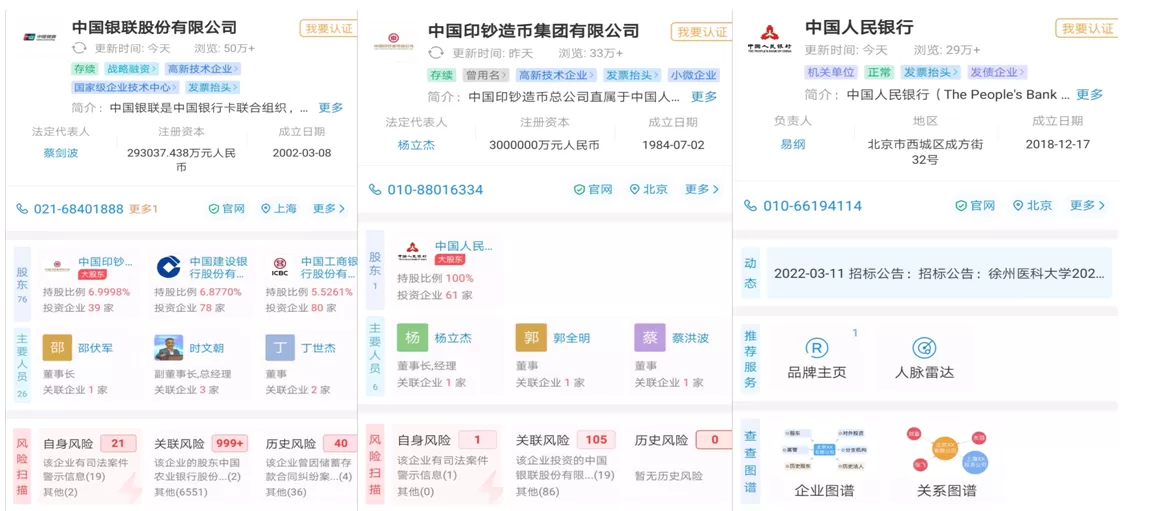Click the China Construction Bank shareholder logo
1156x511 pixels.
click(168, 267)
